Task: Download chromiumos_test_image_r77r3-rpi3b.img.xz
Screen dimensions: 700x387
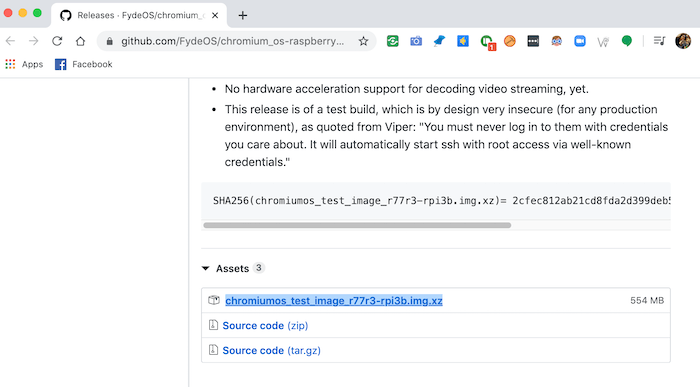Action: coord(334,300)
